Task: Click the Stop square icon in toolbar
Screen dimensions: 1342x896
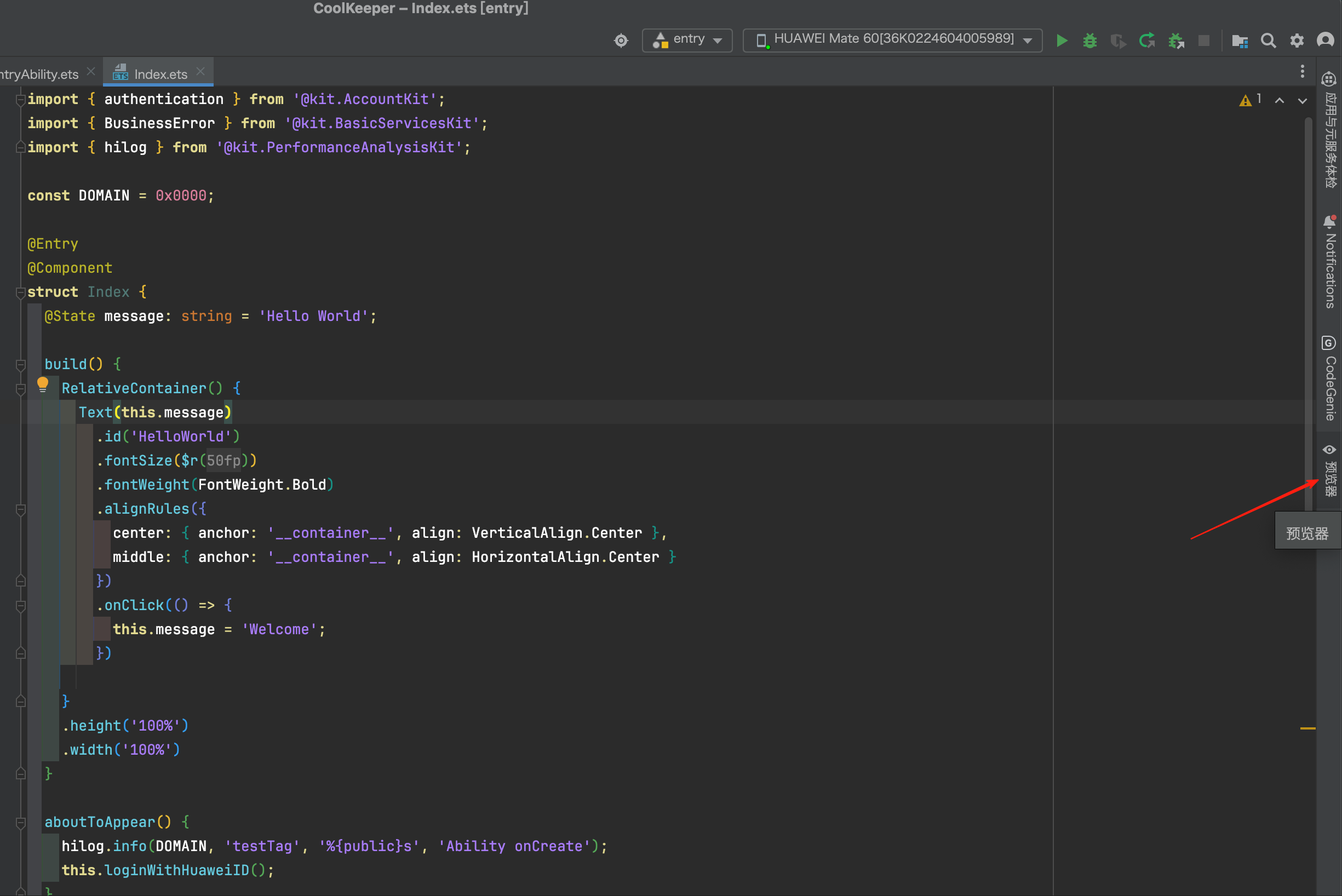Action: (1203, 41)
